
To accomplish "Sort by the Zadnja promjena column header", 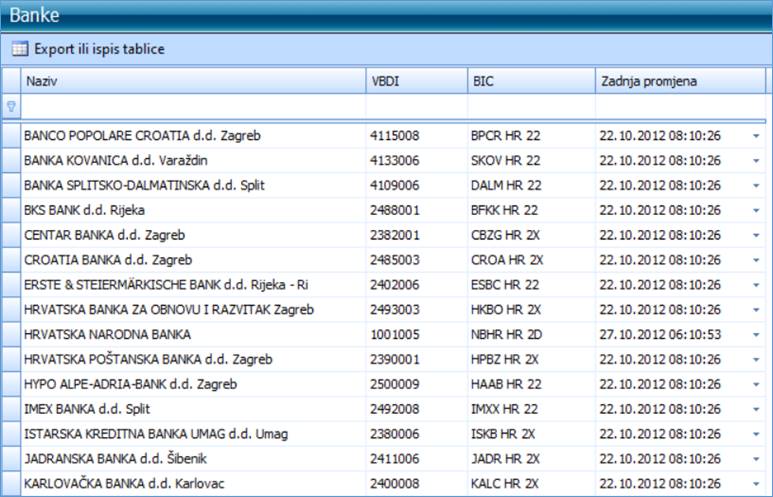I will point(680,81).
